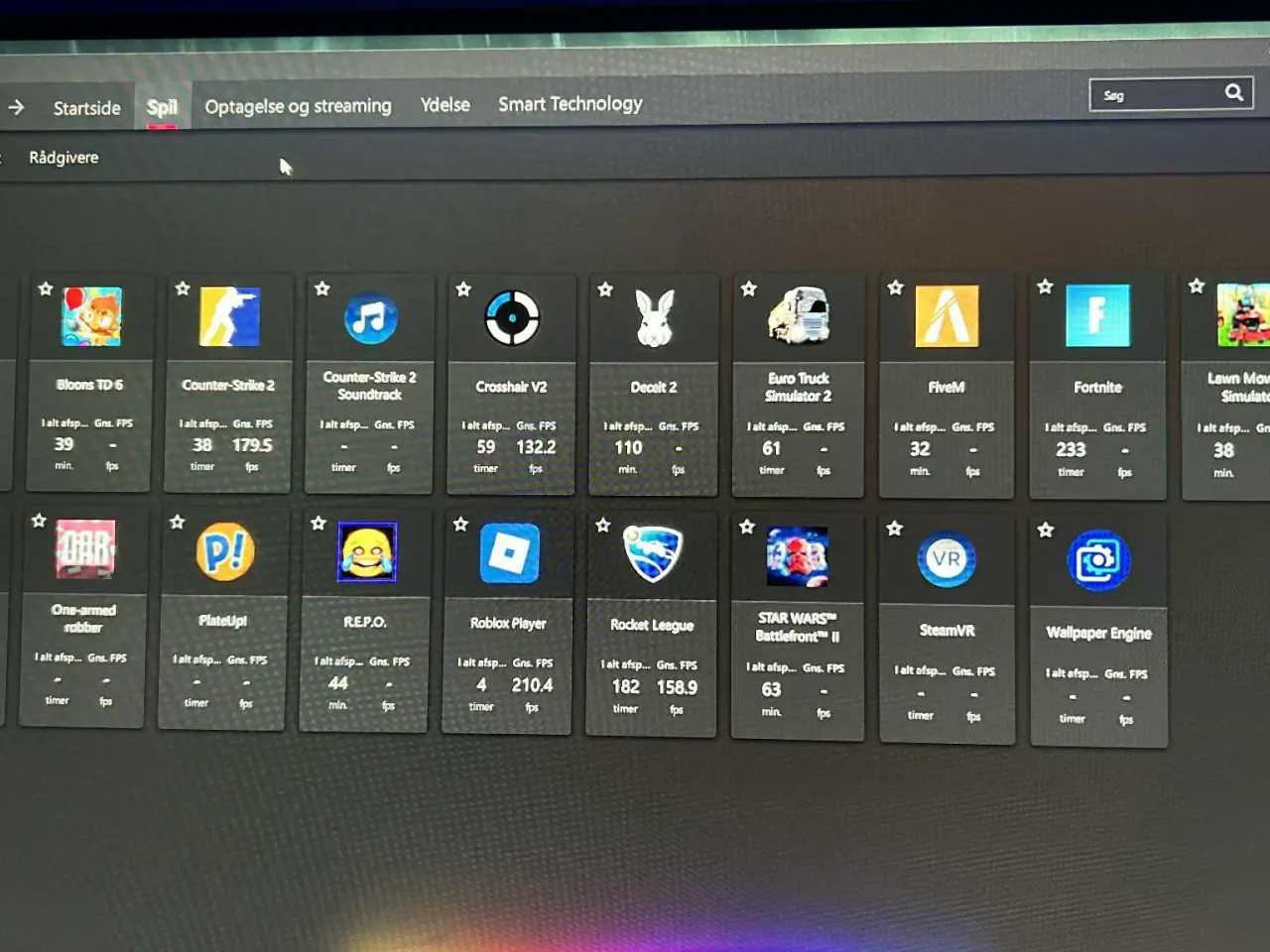Mark Crosshair V2 as favorite via star
1270x952 pixels.
(463, 289)
